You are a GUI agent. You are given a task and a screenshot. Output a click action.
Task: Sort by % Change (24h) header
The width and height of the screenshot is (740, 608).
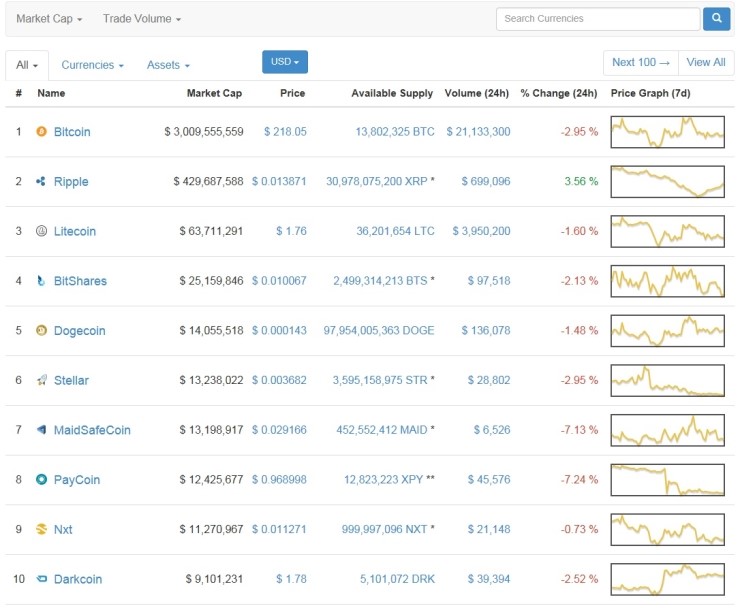pyautogui.click(x=559, y=93)
